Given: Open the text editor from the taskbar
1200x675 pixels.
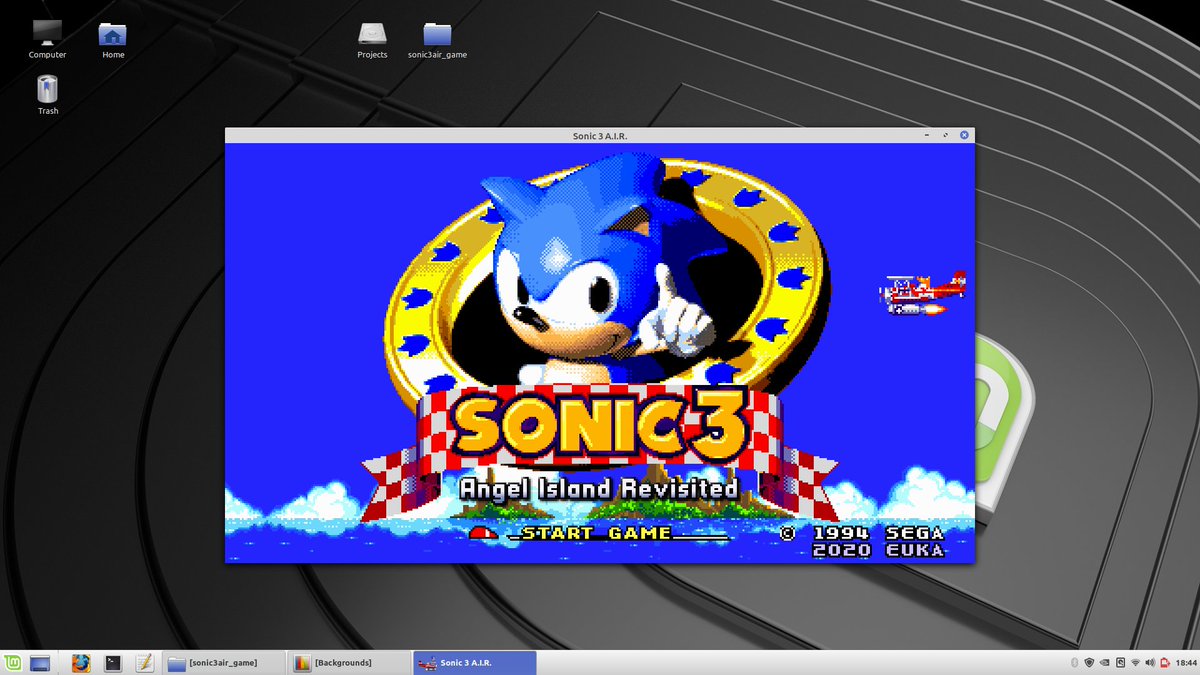Looking at the screenshot, I should (143, 662).
